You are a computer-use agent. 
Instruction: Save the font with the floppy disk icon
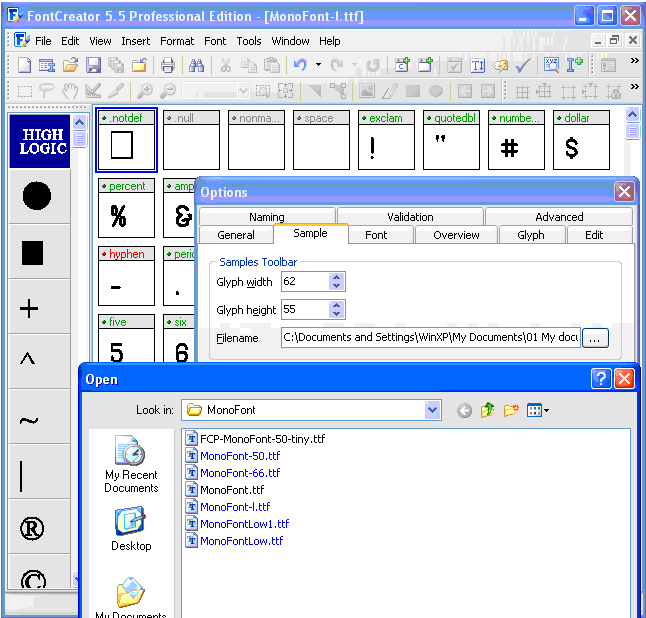click(x=94, y=65)
